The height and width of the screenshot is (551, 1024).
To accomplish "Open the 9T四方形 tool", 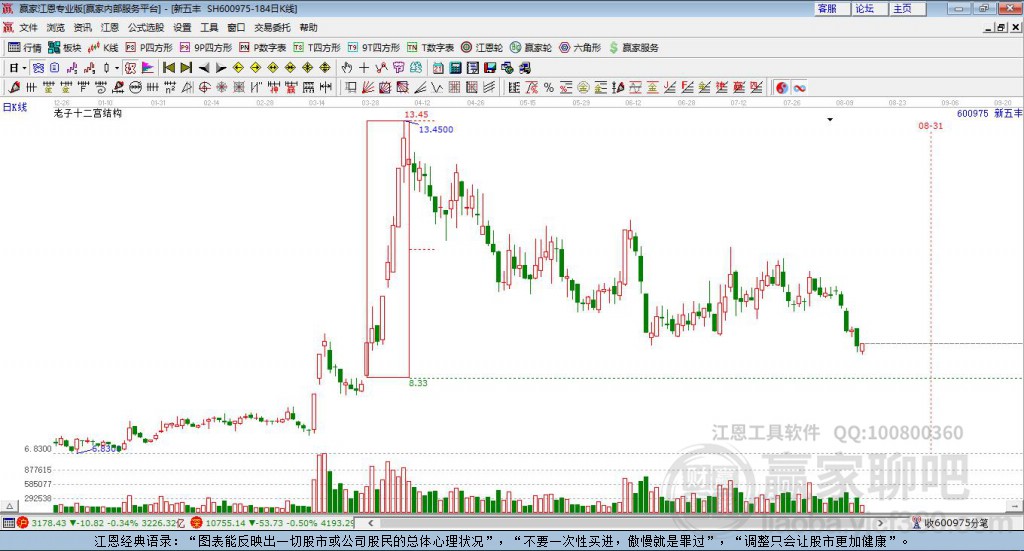I will coord(374,48).
